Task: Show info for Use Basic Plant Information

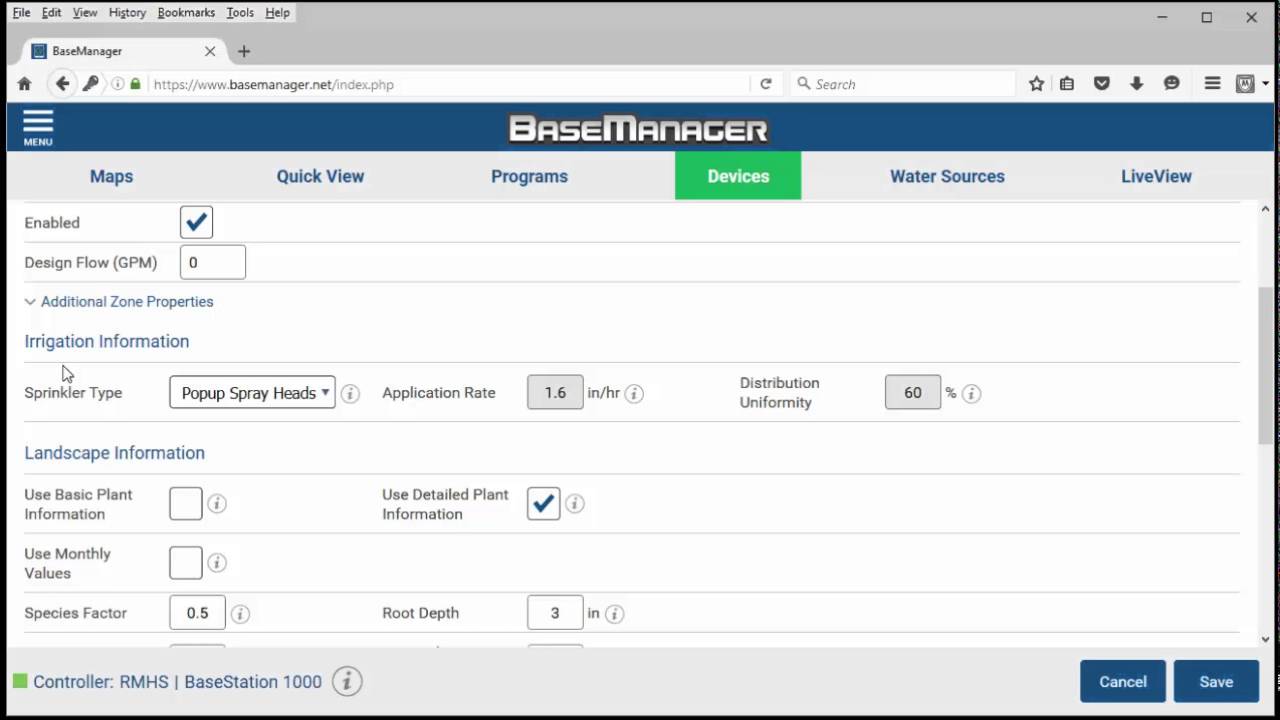Action: 217,504
